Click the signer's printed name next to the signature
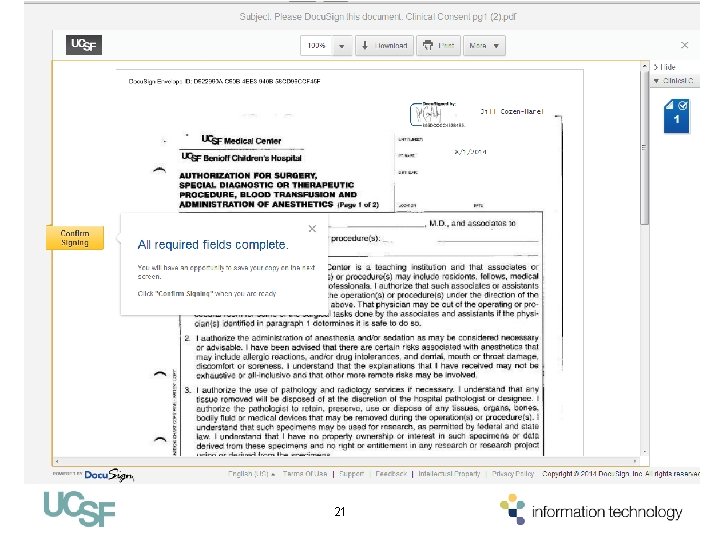Screen dimensions: 720x540 coord(512,112)
